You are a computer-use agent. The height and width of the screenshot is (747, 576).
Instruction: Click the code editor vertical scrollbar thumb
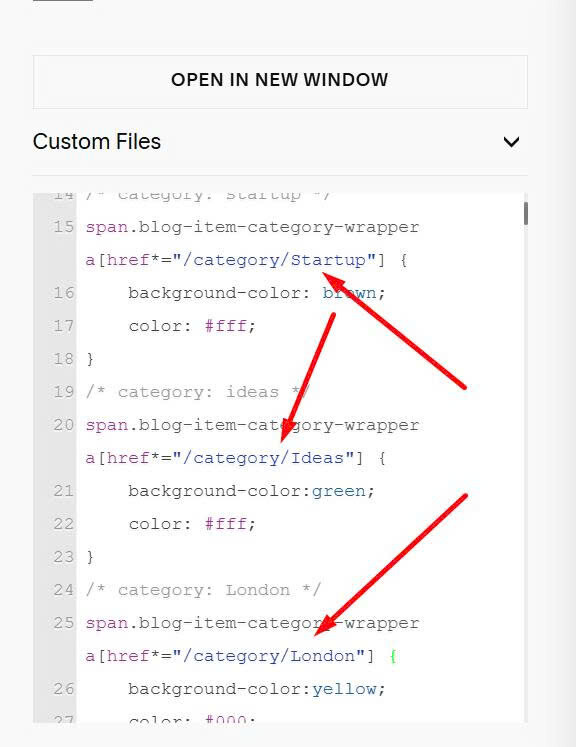(x=525, y=213)
